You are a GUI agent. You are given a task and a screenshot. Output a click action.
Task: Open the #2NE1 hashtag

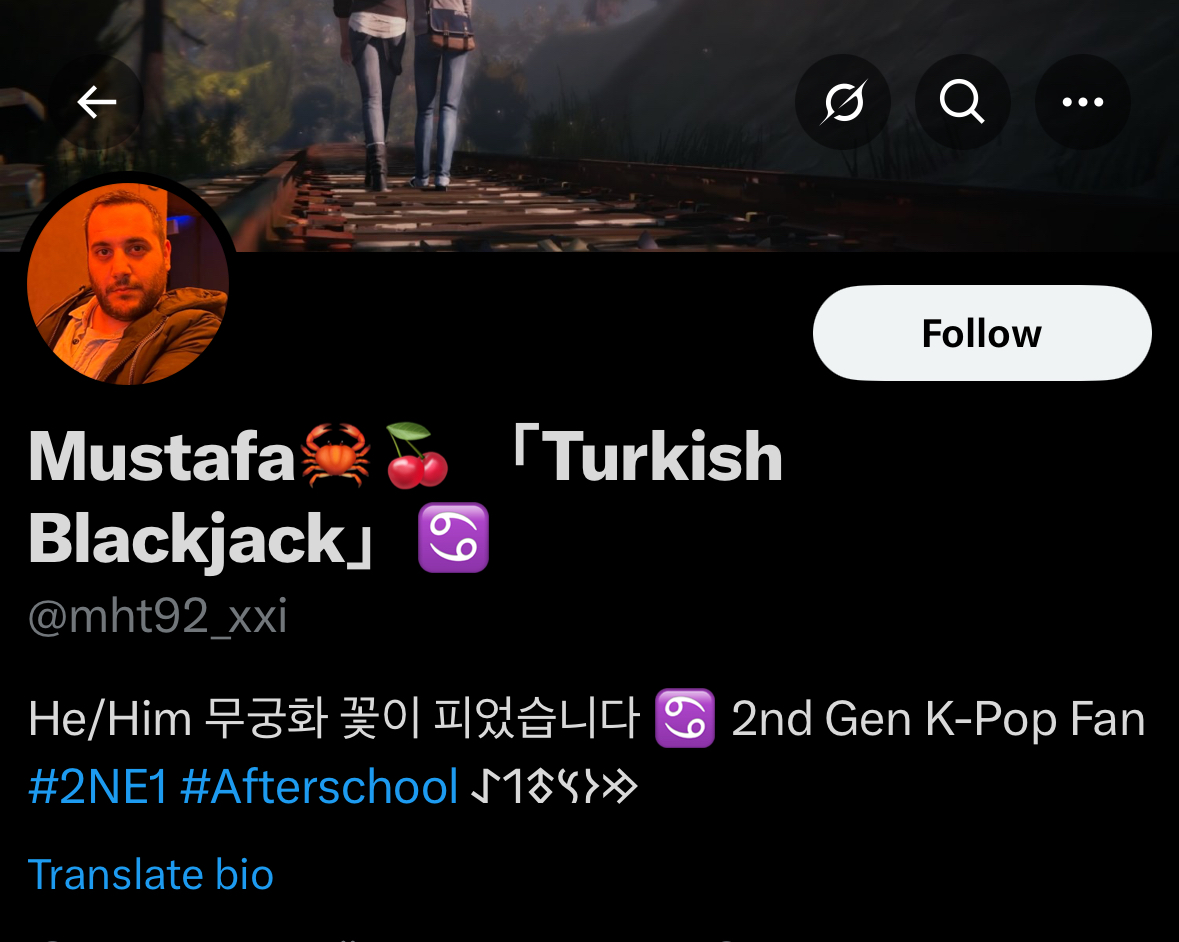[98, 787]
